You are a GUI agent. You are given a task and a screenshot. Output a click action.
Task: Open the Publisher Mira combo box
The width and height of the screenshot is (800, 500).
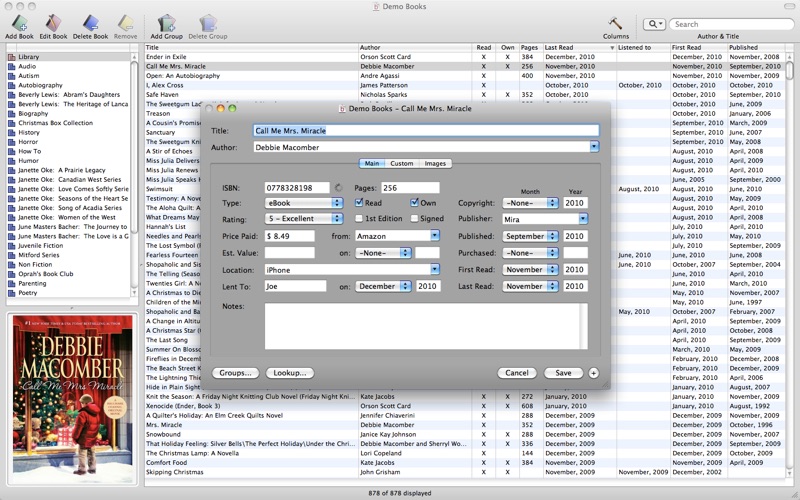point(582,218)
